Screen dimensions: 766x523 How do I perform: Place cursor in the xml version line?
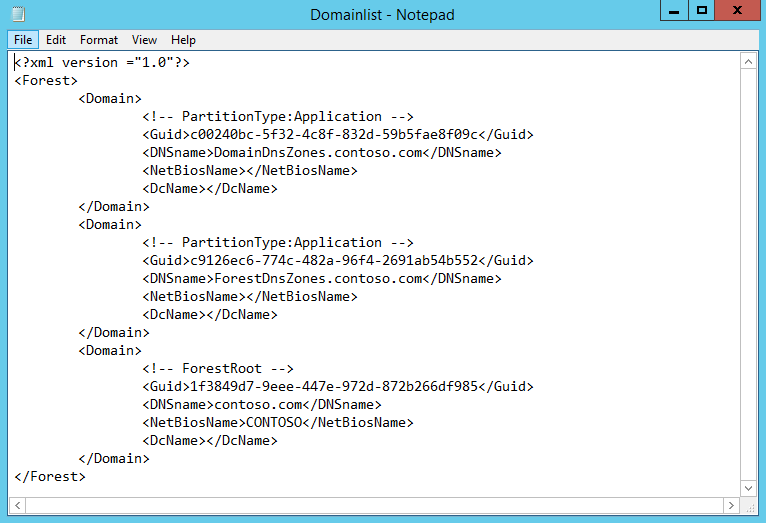click(x=102, y=63)
